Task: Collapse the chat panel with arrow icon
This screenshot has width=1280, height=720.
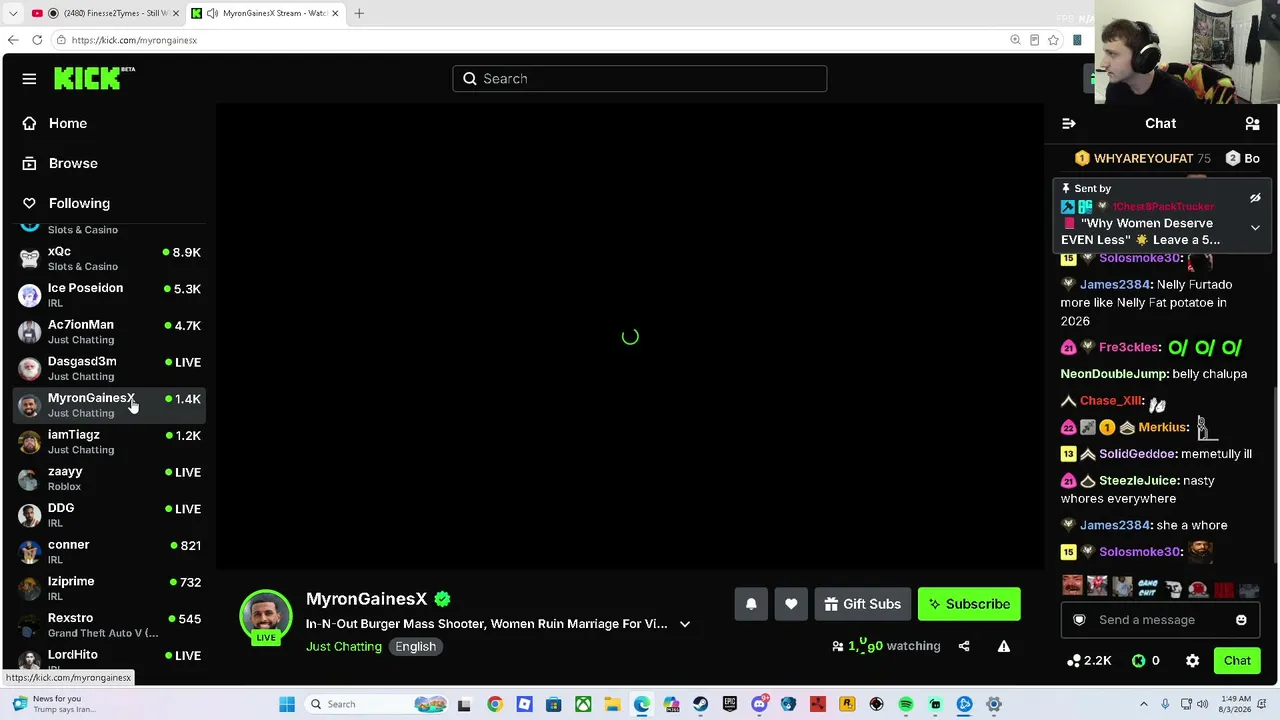Action: pyautogui.click(x=1069, y=123)
